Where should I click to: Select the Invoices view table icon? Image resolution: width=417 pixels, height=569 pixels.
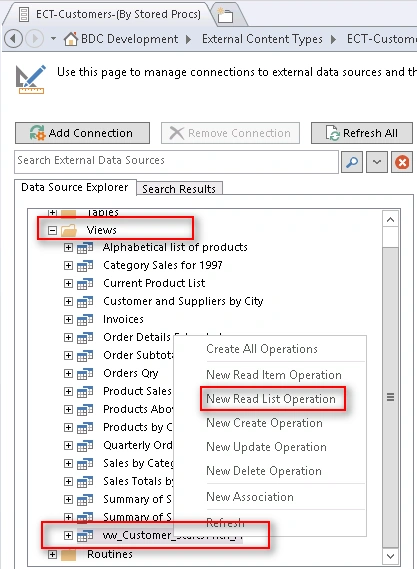click(85, 319)
